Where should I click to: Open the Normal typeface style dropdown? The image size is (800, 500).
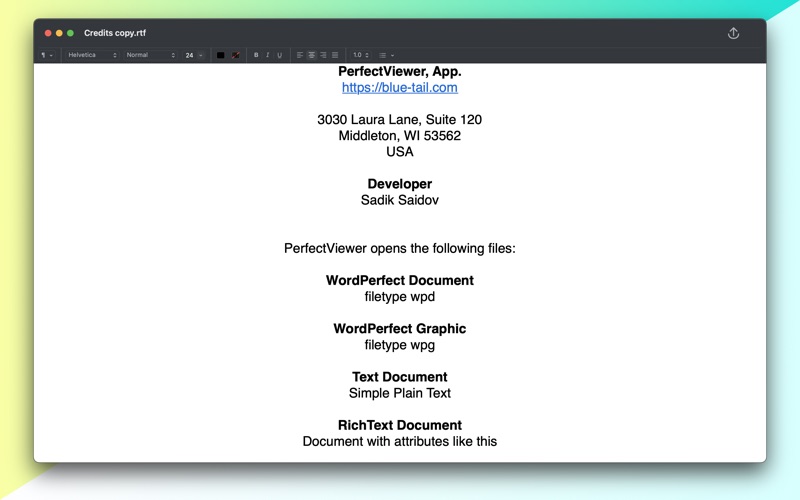click(151, 55)
